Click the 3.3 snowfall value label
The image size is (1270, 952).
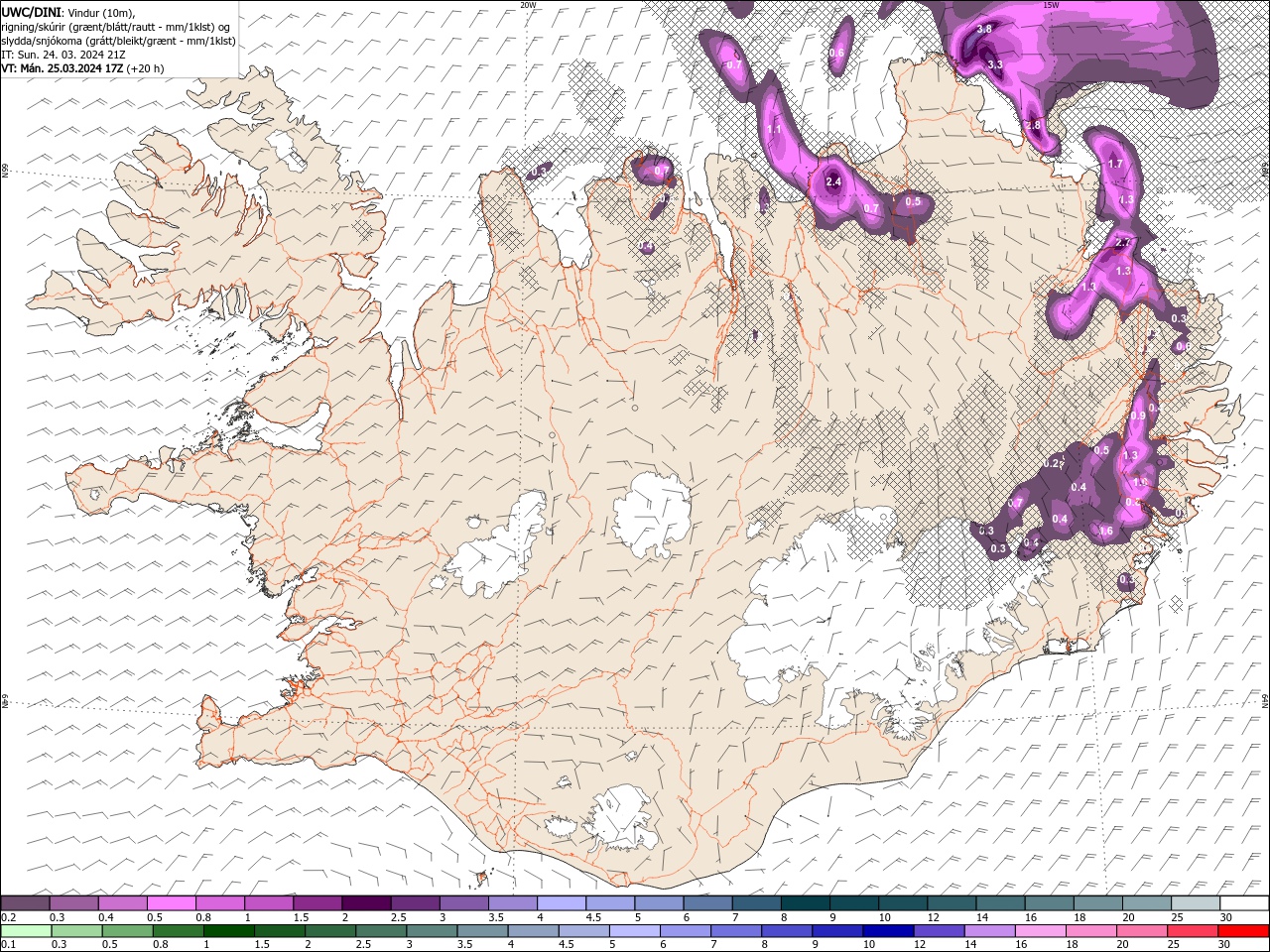(x=995, y=64)
